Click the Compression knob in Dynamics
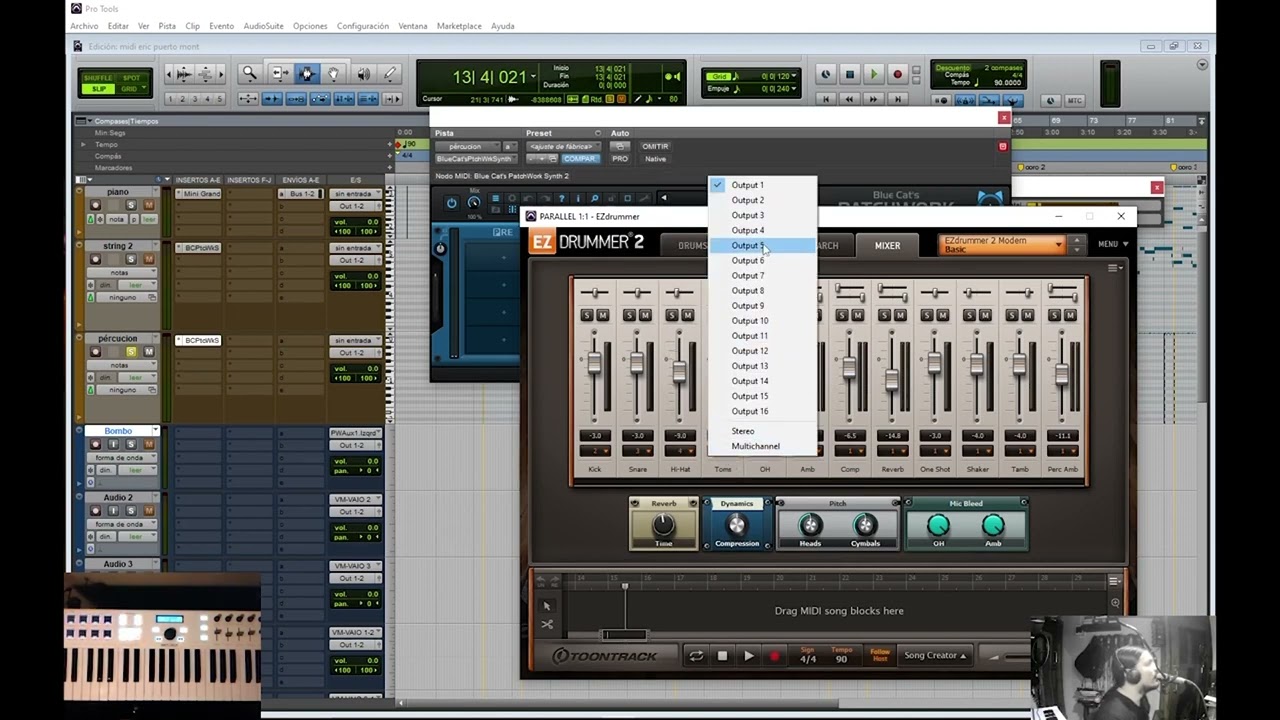The height and width of the screenshot is (720, 1280). pyautogui.click(x=737, y=525)
